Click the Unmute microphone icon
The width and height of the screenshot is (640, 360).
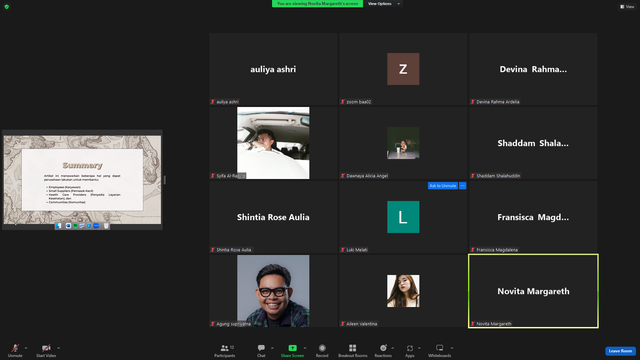point(15,348)
